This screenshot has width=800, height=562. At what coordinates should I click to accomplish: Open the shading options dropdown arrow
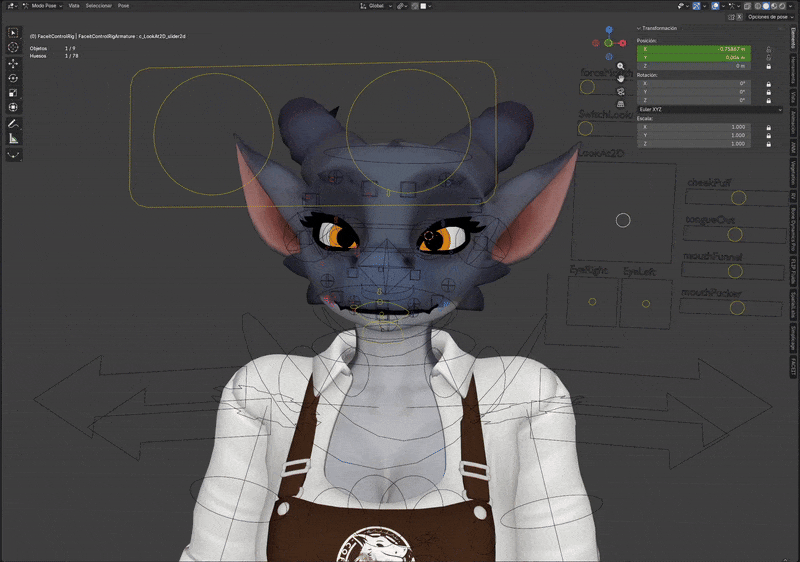point(790,6)
